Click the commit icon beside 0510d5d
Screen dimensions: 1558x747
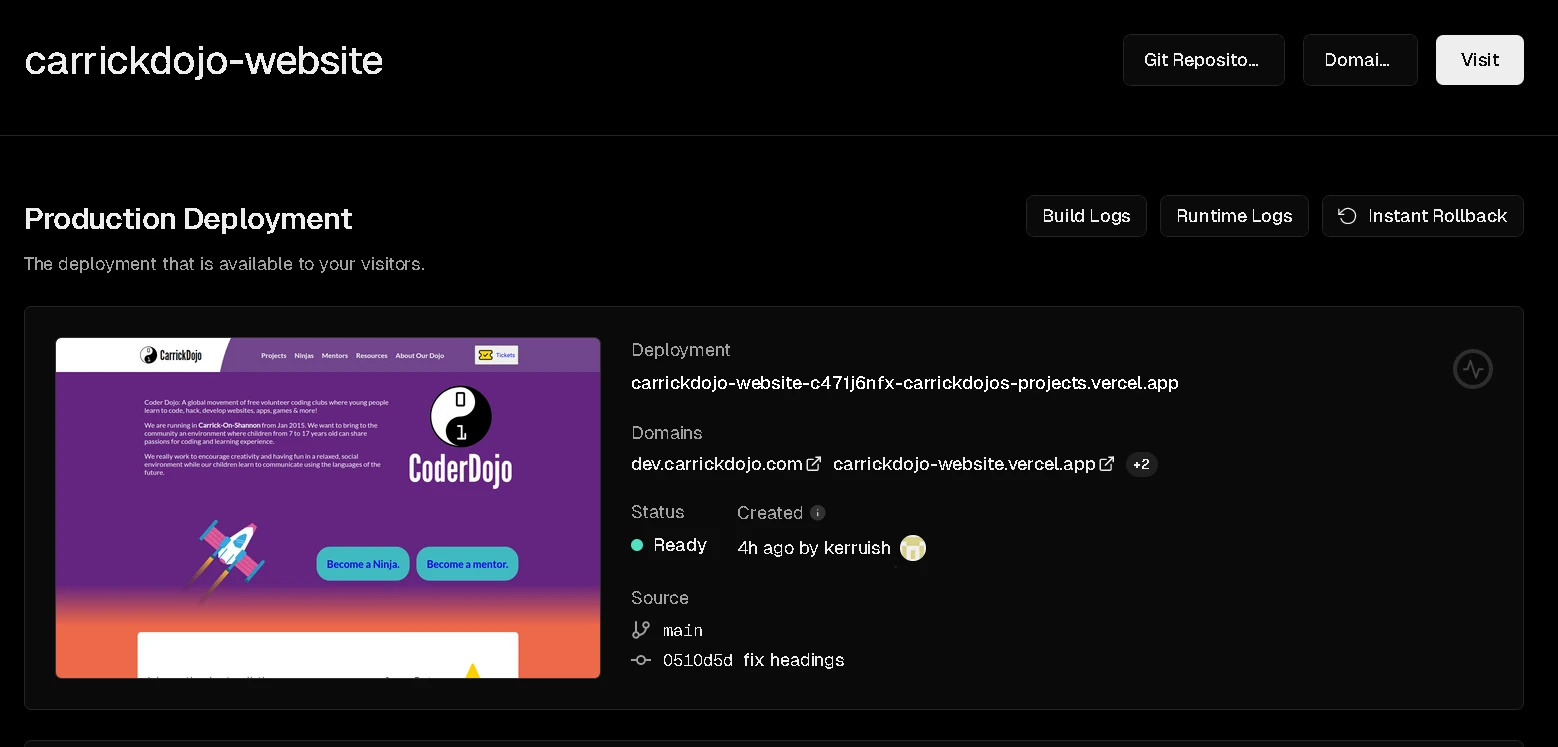click(x=641, y=660)
